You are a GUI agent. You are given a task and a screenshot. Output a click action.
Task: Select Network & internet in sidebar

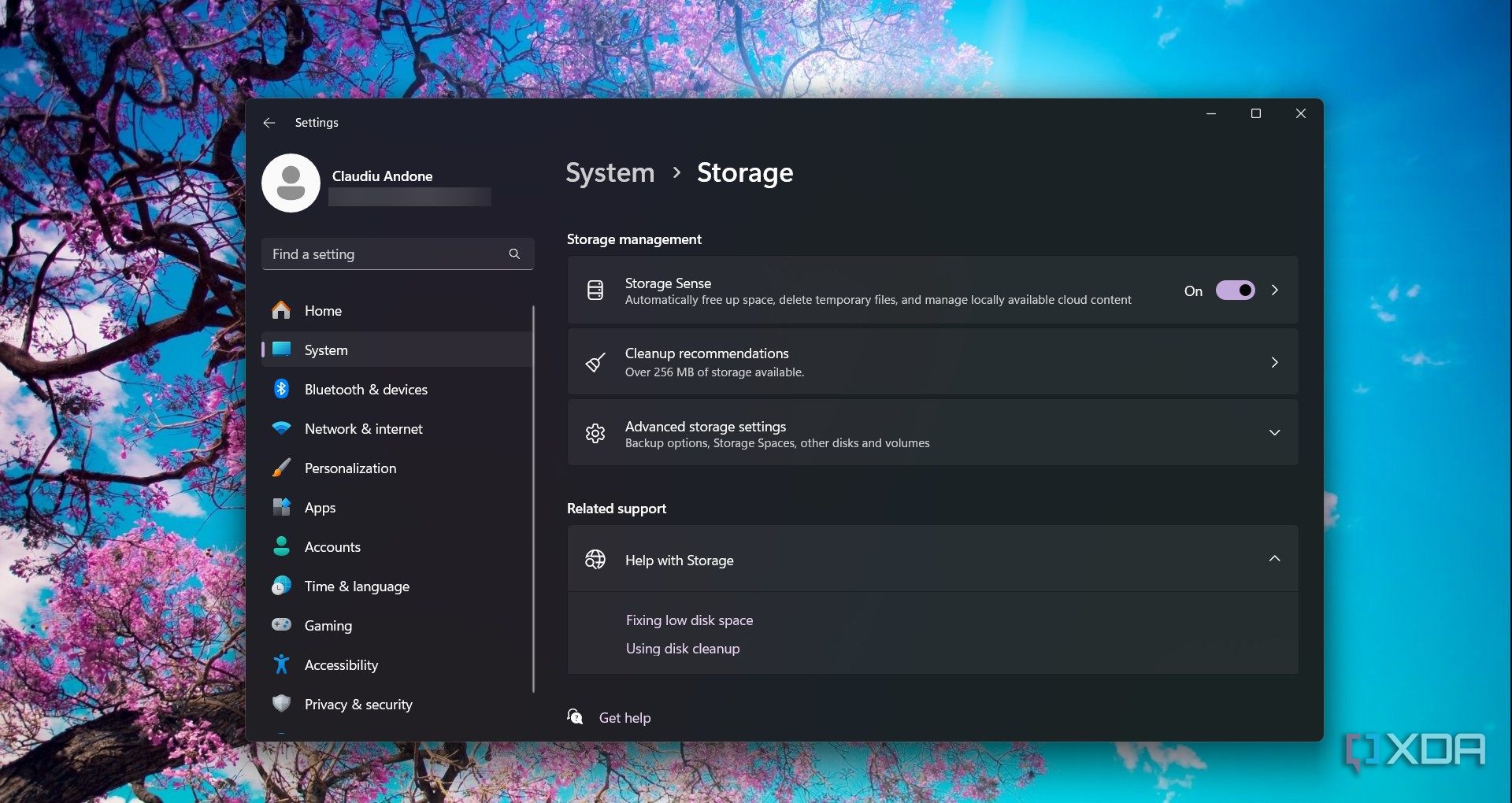(x=397, y=428)
